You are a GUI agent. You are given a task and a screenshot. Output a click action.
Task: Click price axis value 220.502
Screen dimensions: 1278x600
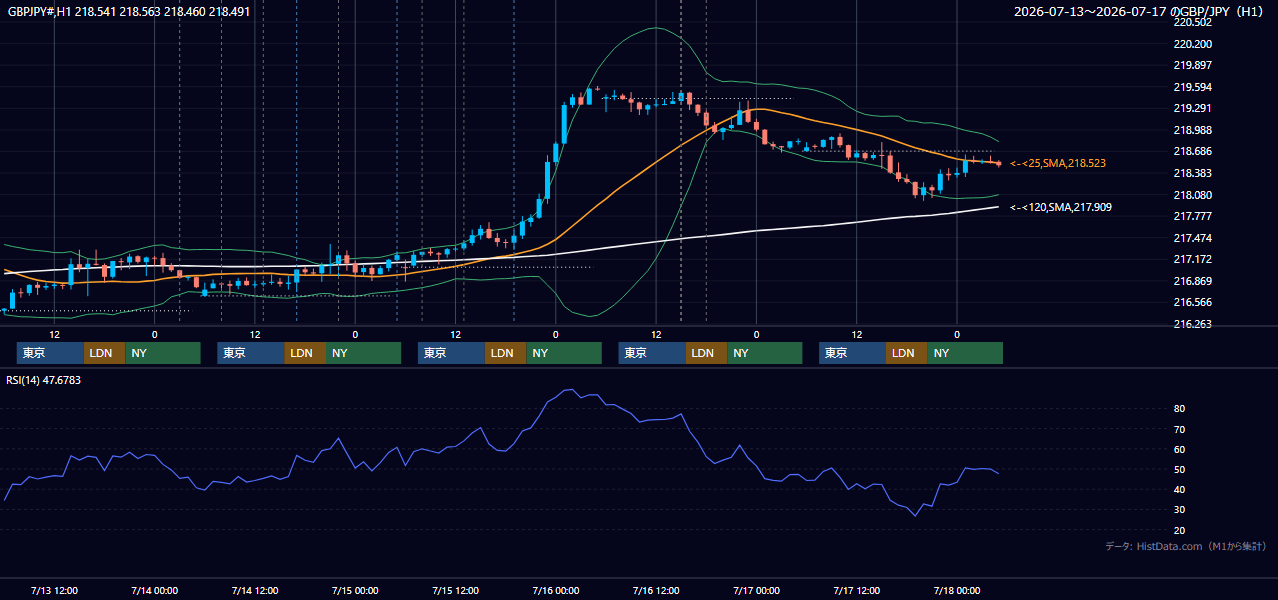coord(1193,22)
